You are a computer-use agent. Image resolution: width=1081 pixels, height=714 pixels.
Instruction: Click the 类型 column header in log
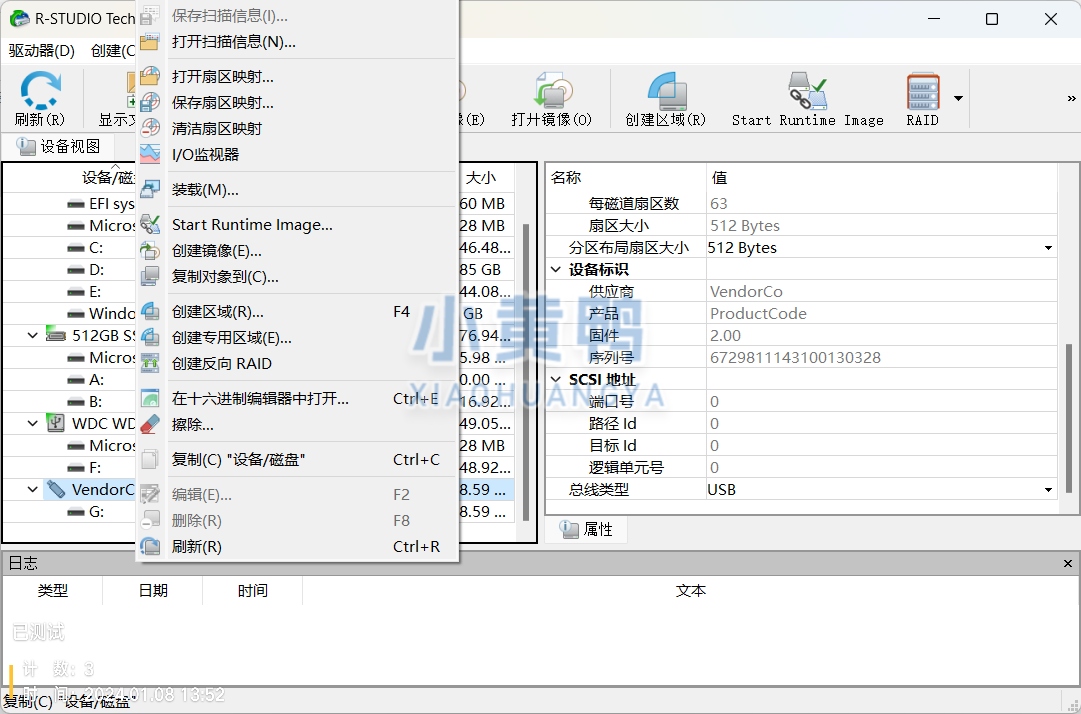click(53, 591)
